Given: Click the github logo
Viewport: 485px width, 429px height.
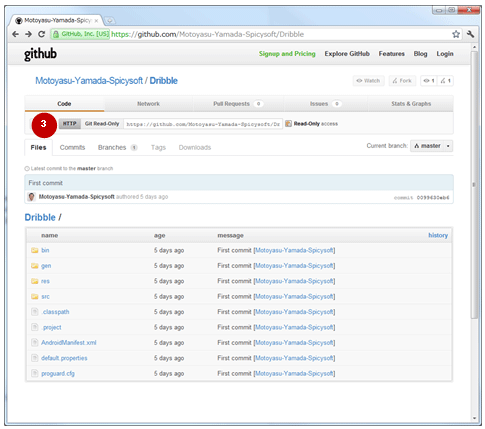Looking at the screenshot, I should 40,54.
